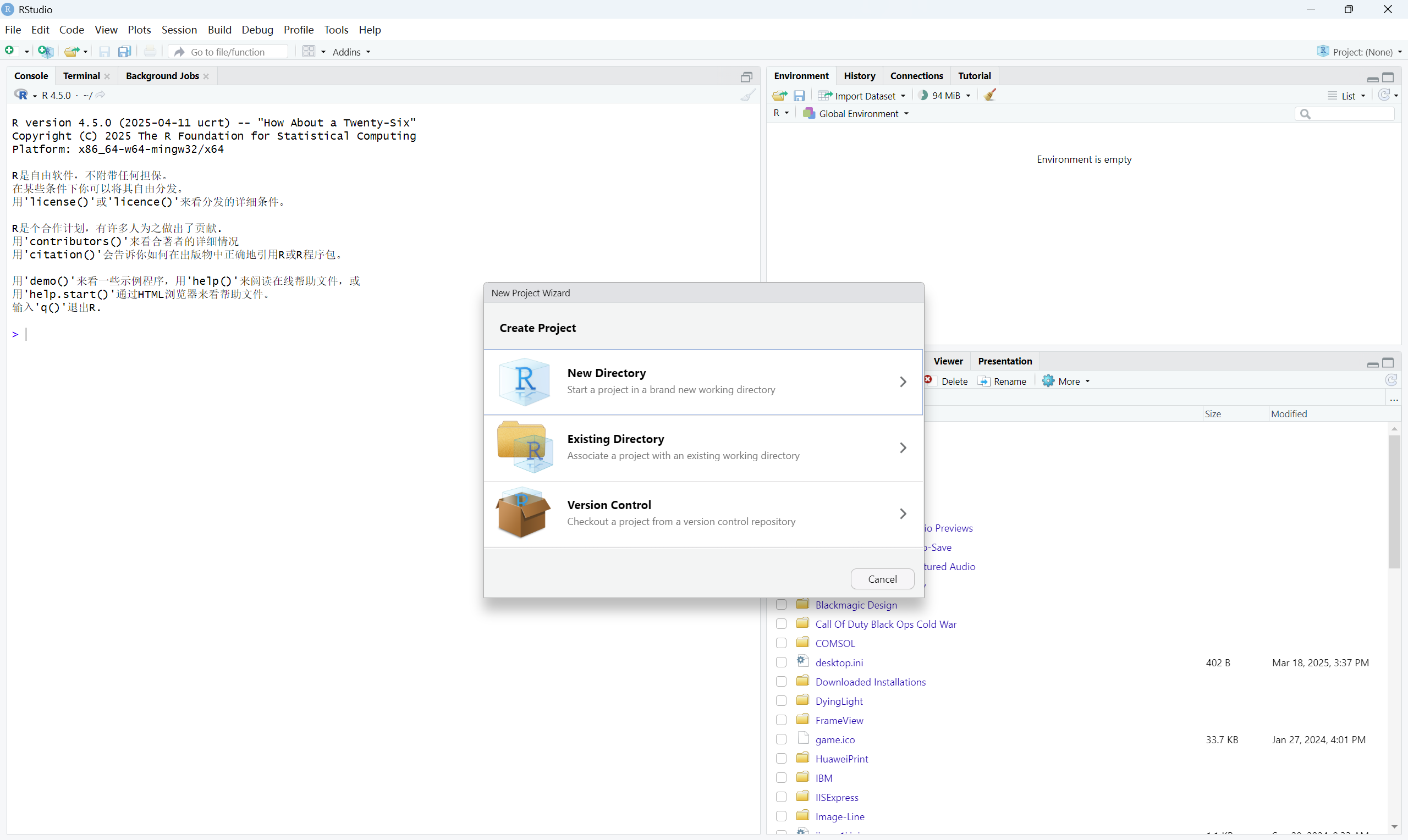1408x840 pixels.
Task: Choose Existing Directory in the wizard
Action: point(703,447)
